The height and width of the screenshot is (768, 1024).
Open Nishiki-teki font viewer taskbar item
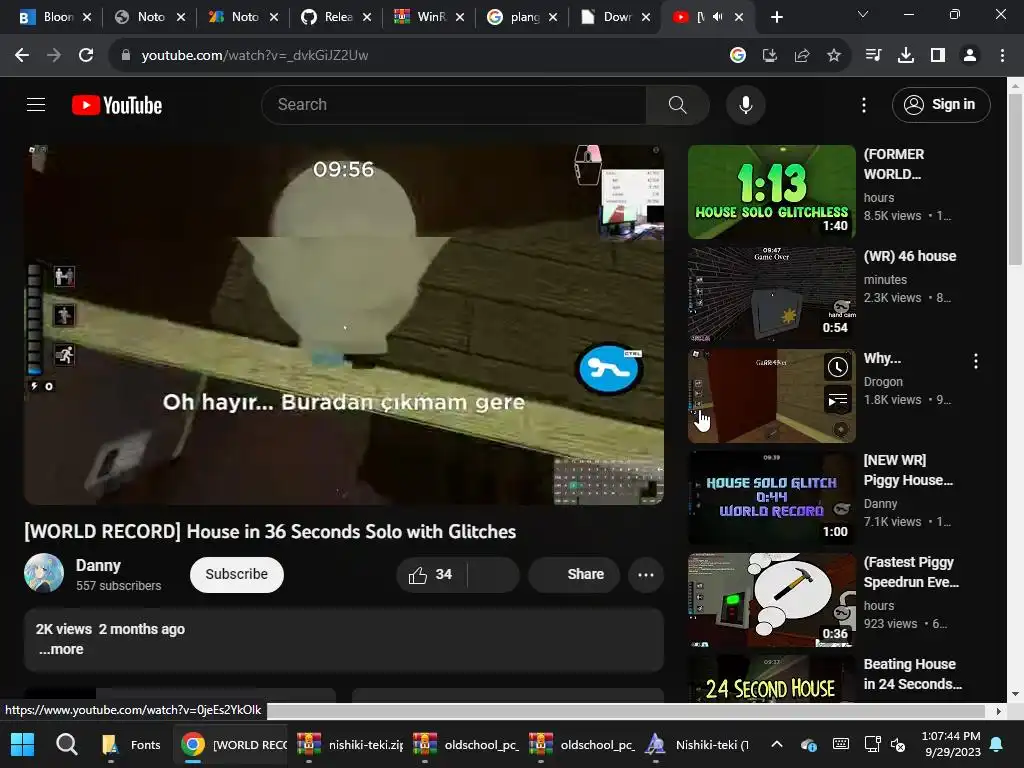697,744
